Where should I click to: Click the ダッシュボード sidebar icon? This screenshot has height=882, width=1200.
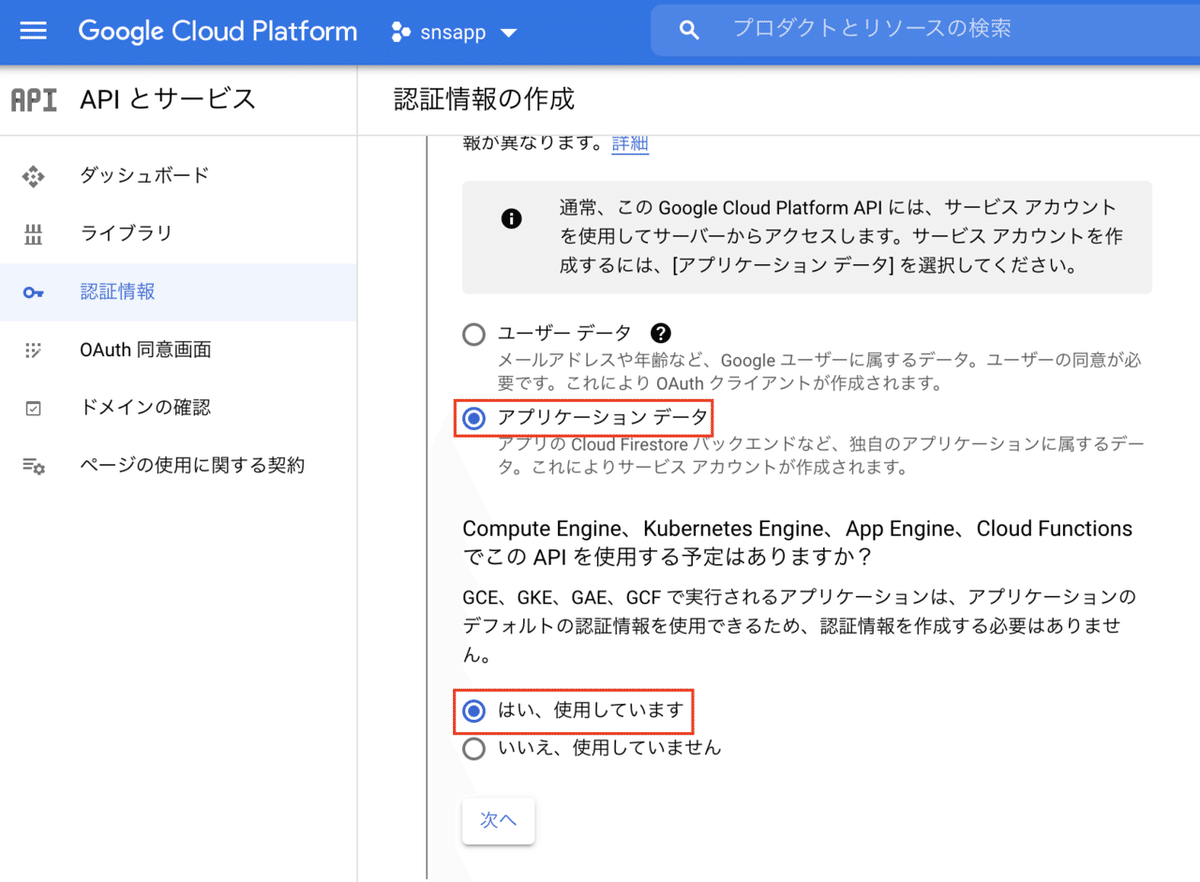click(33, 176)
